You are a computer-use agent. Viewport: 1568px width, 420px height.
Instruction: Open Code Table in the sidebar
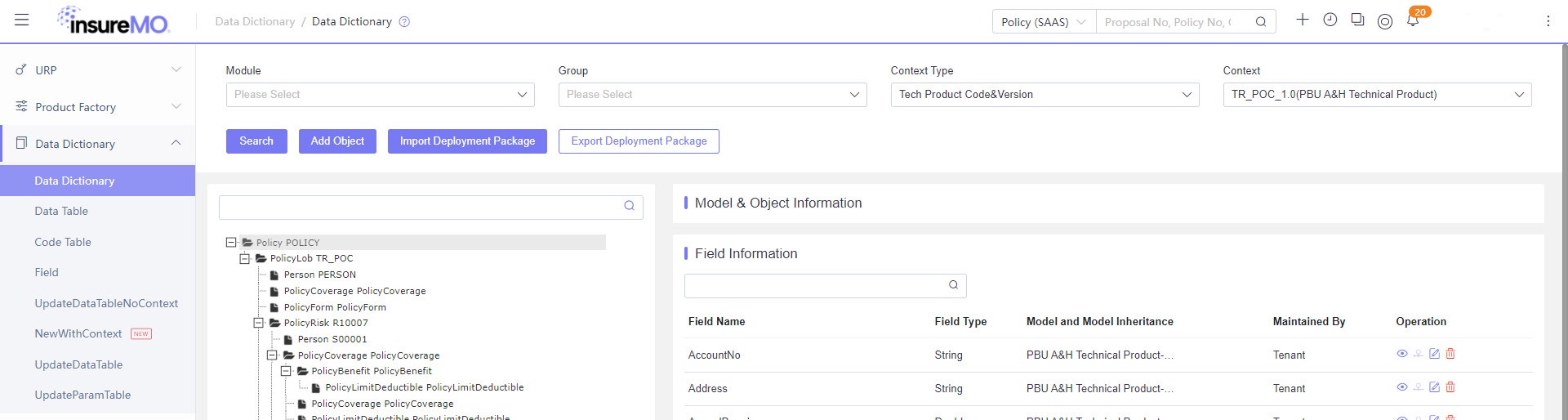[x=63, y=242]
